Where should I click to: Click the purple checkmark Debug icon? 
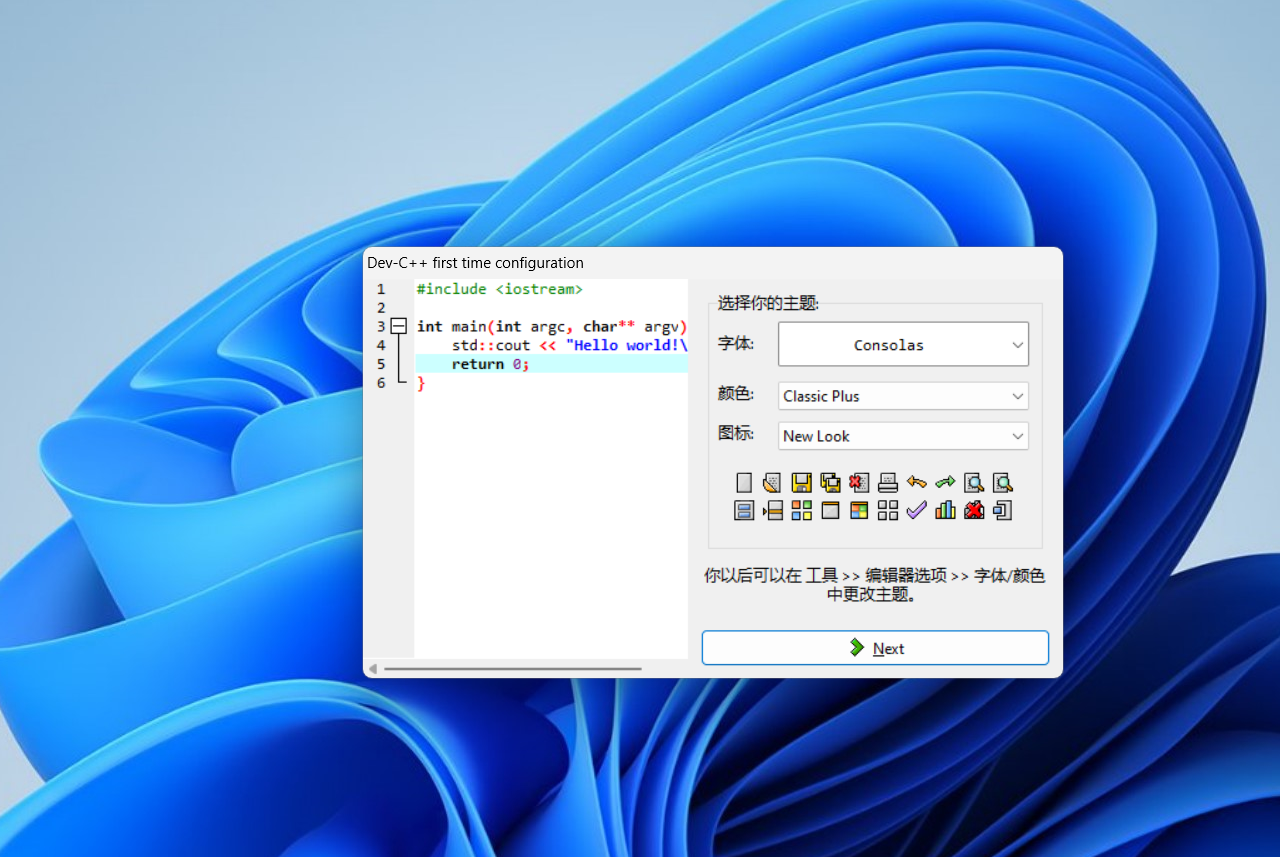[x=917, y=511]
